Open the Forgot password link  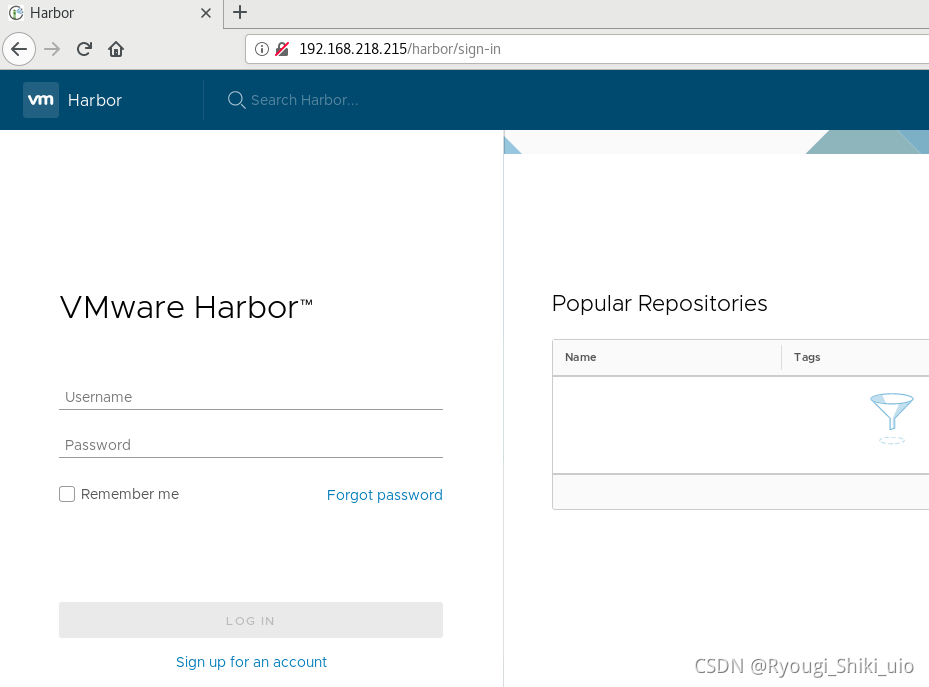[385, 495]
